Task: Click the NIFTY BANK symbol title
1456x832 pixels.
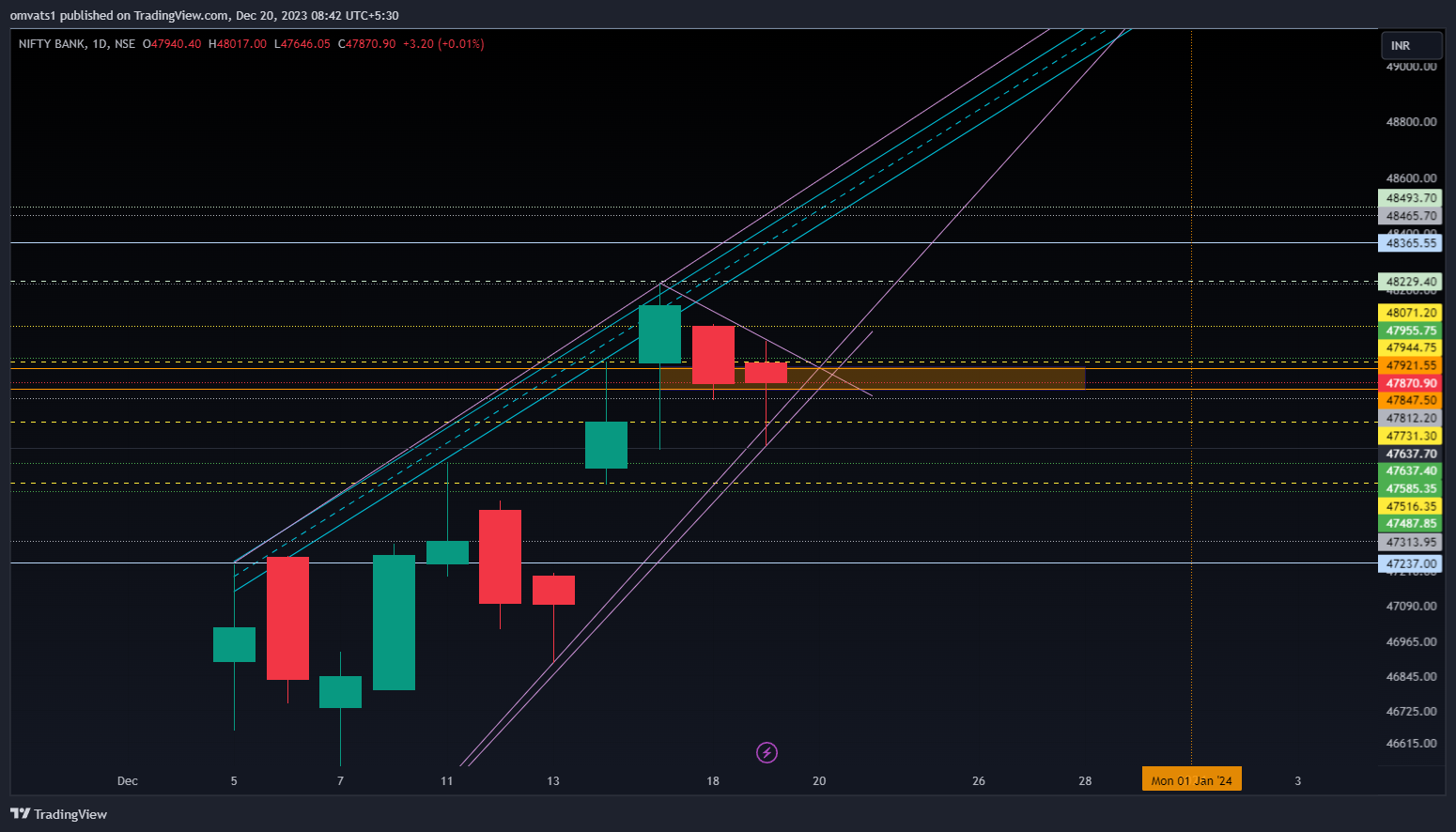Action: [53, 44]
